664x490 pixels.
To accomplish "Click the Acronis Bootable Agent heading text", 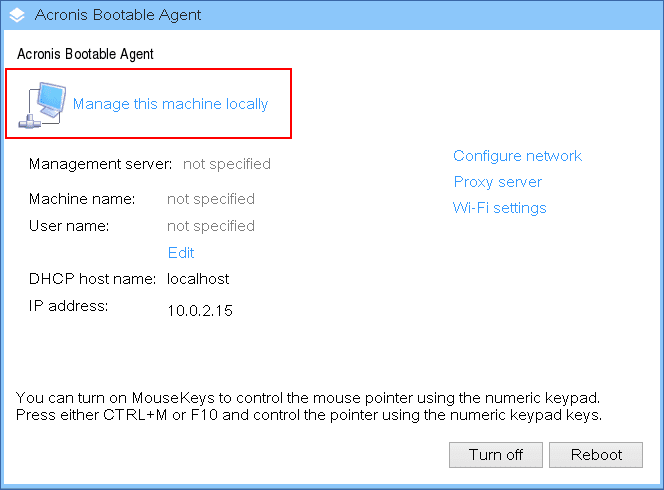I will [85, 53].
